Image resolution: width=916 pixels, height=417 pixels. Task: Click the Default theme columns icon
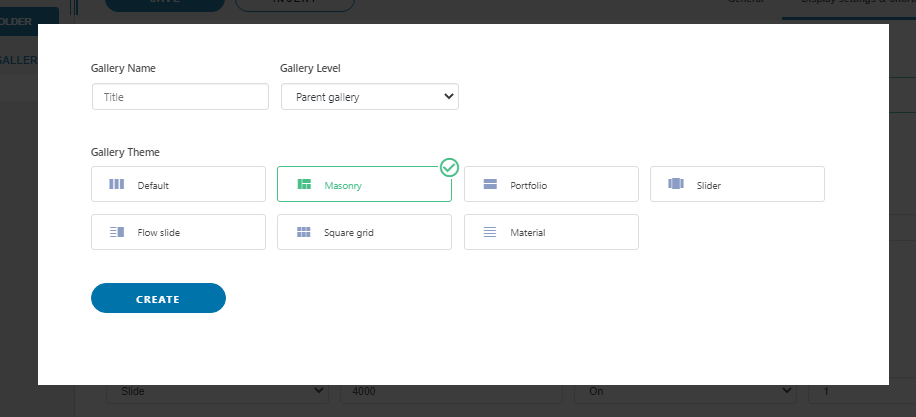117,185
